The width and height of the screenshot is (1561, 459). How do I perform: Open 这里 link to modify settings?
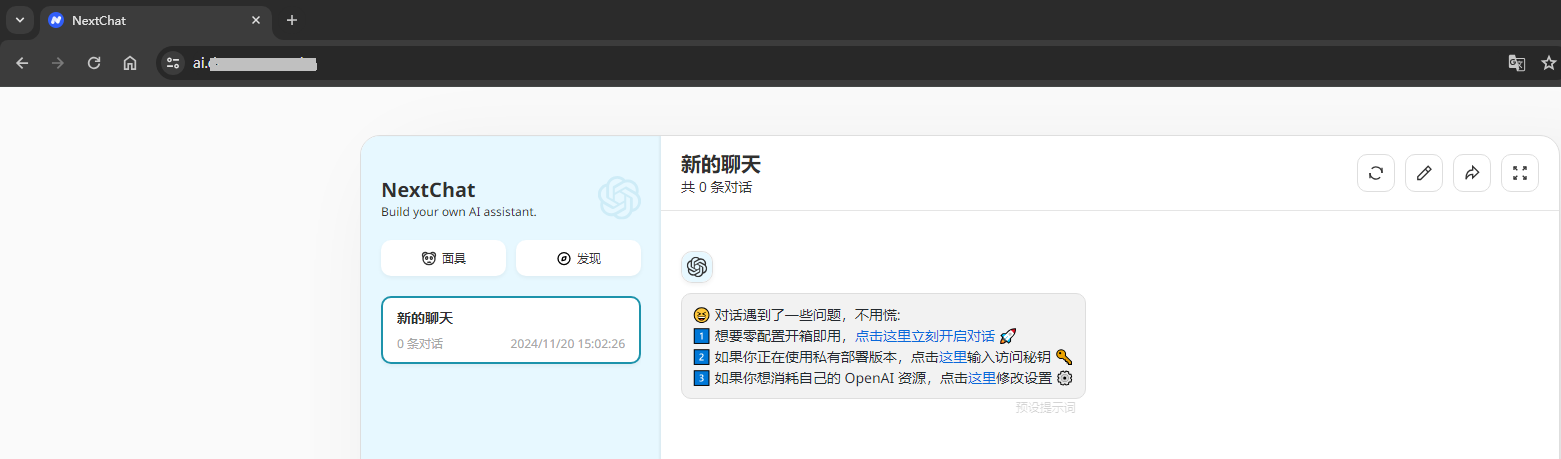point(982,378)
